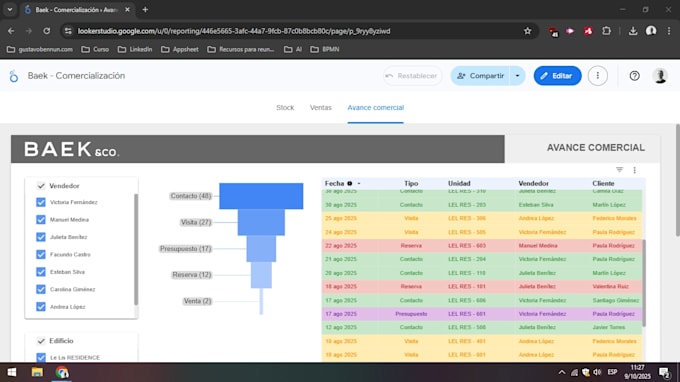This screenshot has width=680, height=382.
Task: Open Looker Studio account avatar
Action: coord(660,76)
